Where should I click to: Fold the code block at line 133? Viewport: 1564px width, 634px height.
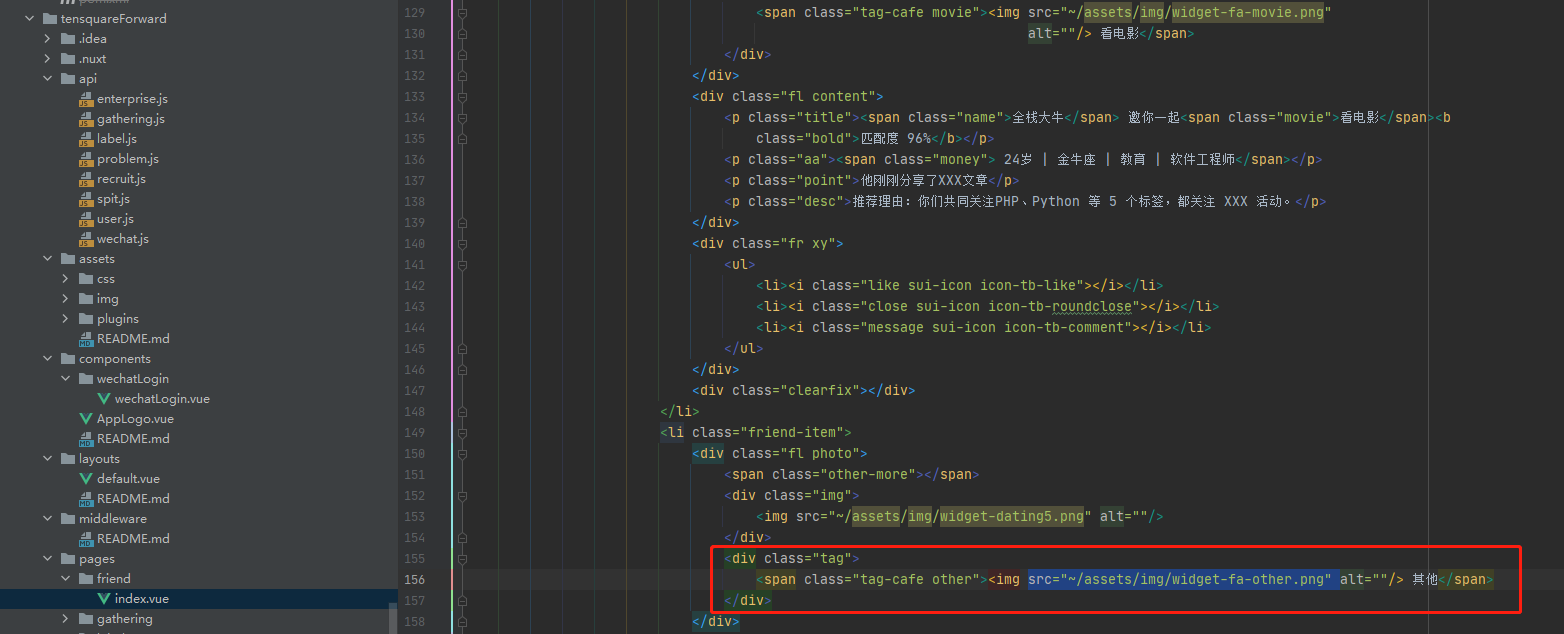462,97
